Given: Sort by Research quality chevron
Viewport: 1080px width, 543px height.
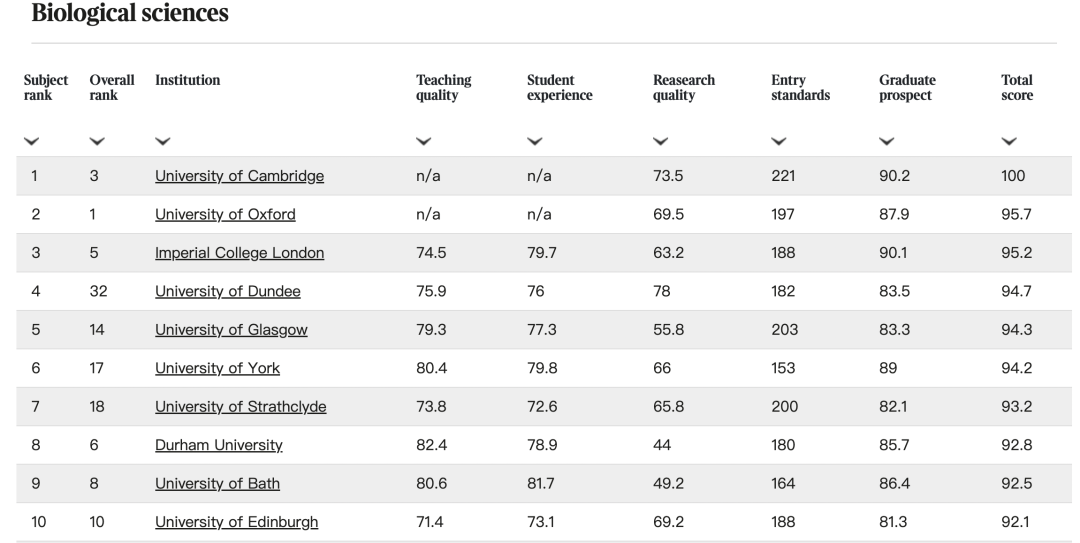Looking at the screenshot, I should tap(660, 142).
